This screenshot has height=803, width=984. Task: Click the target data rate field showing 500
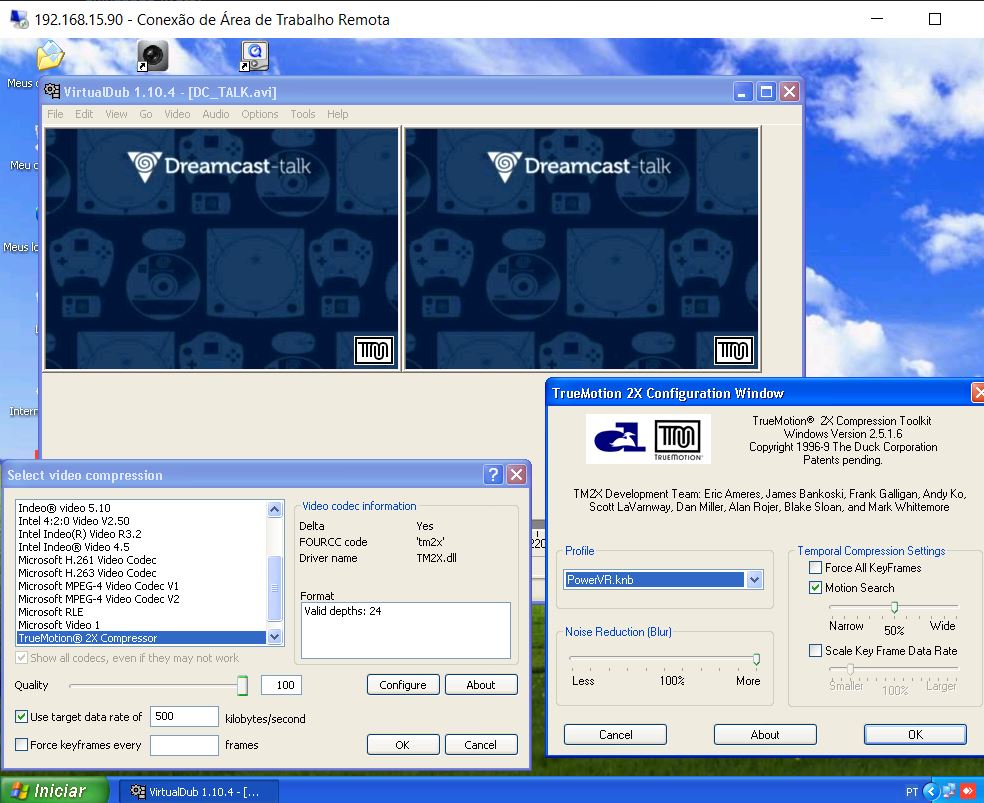[184, 716]
